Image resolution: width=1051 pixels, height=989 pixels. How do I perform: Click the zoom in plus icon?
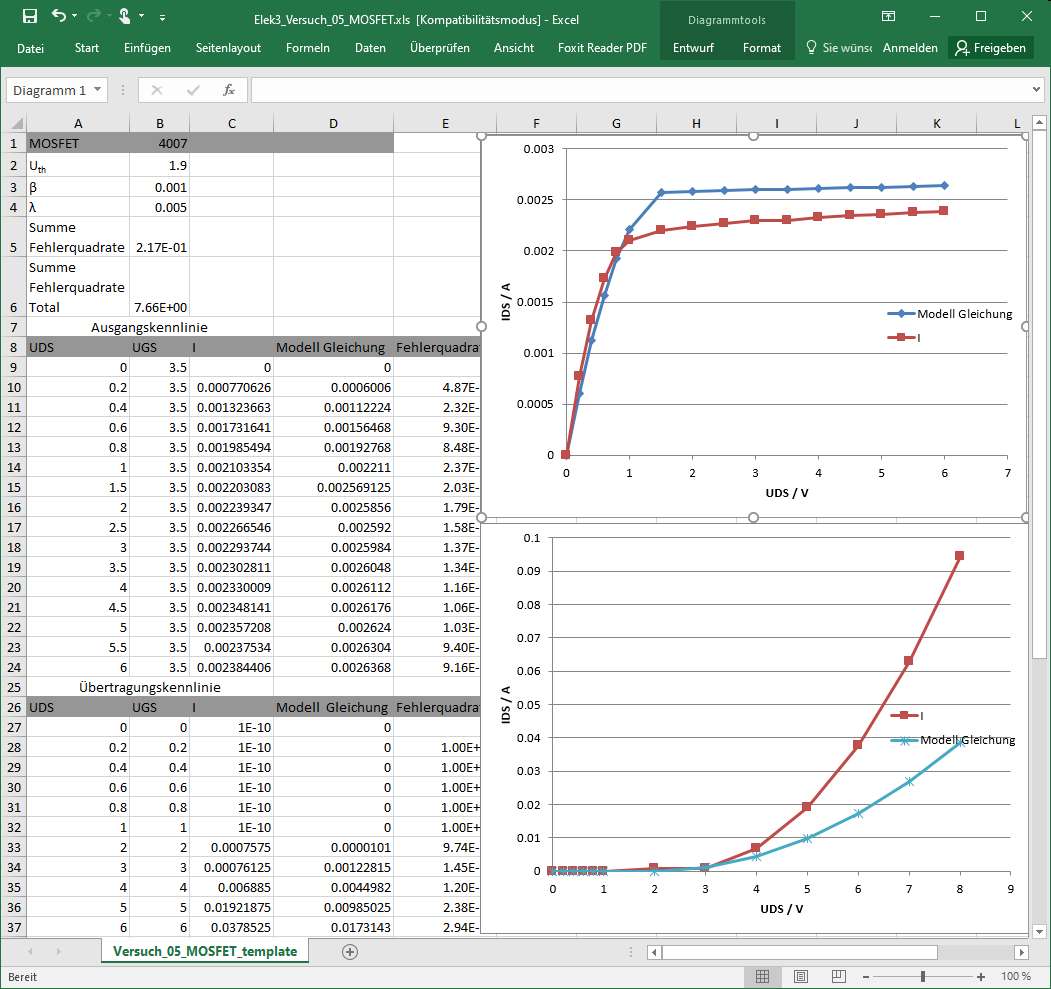click(x=981, y=976)
